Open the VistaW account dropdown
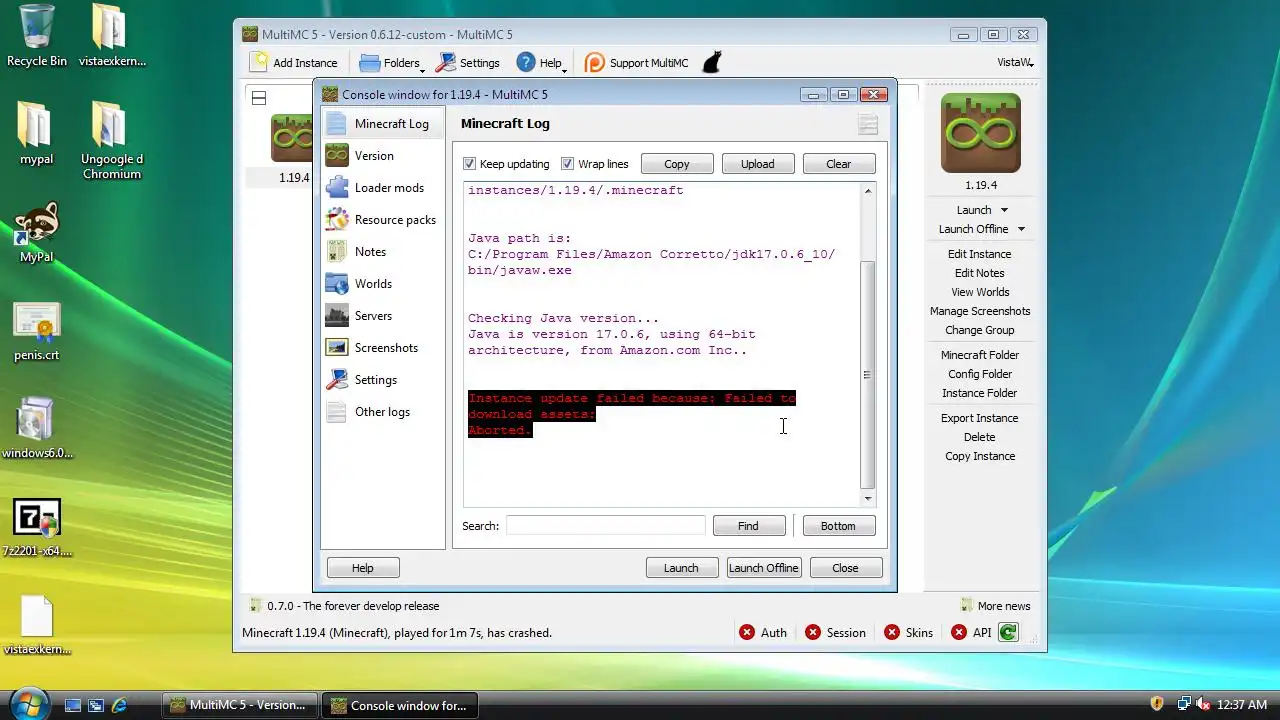This screenshot has height=720, width=1280. tap(1015, 62)
